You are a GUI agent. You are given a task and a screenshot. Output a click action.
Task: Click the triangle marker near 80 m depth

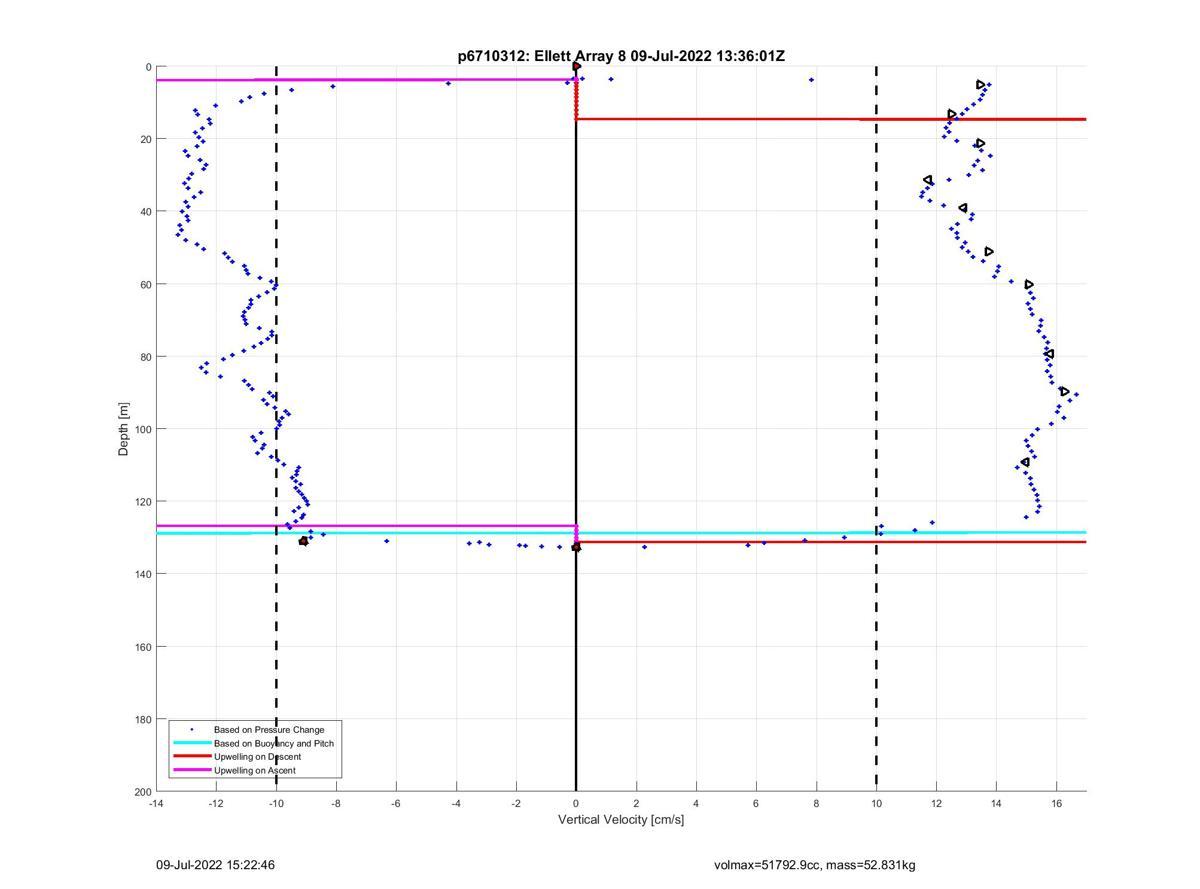[1049, 354]
